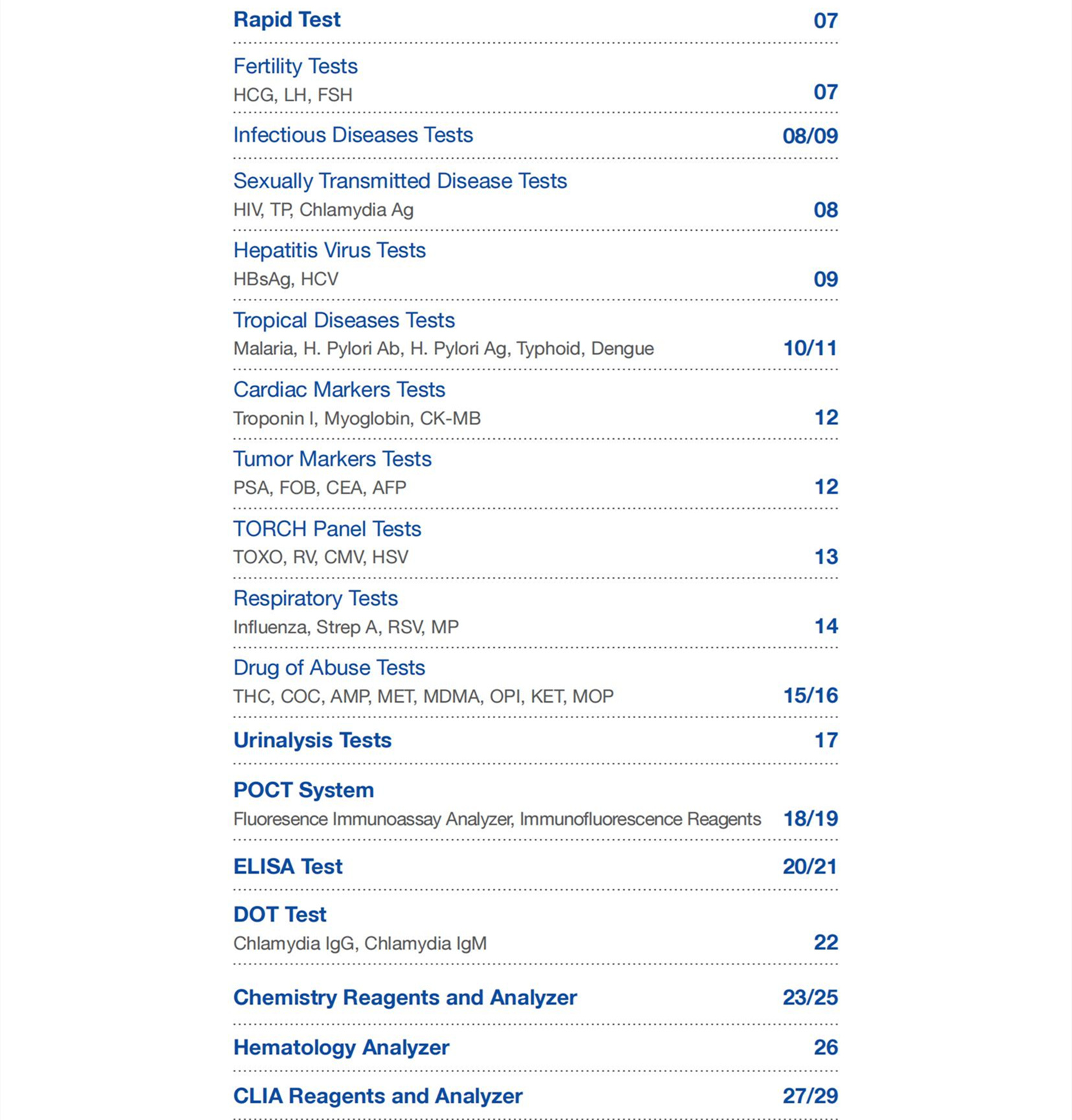The height and width of the screenshot is (1120, 1072).
Task: Select Chemistry Reagents and Analyzer entry
Action: 405,997
